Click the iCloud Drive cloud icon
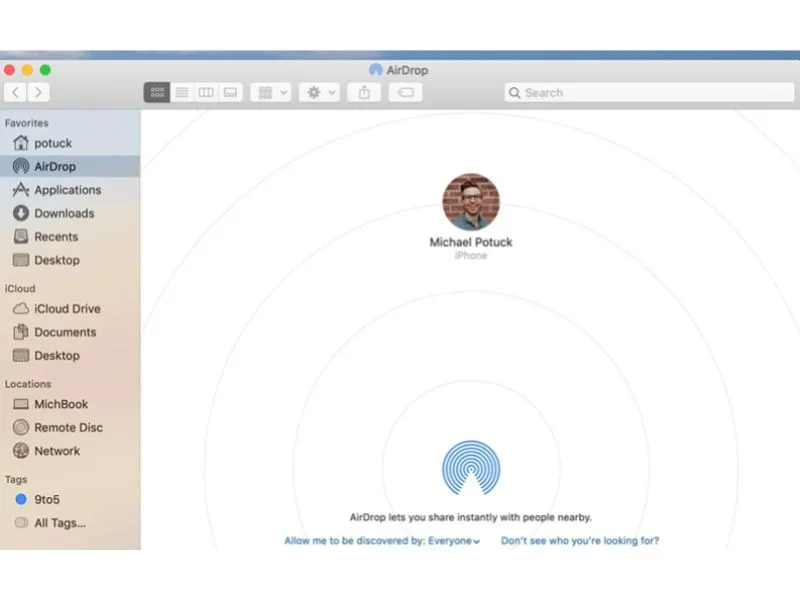The height and width of the screenshot is (600, 800). (x=21, y=309)
